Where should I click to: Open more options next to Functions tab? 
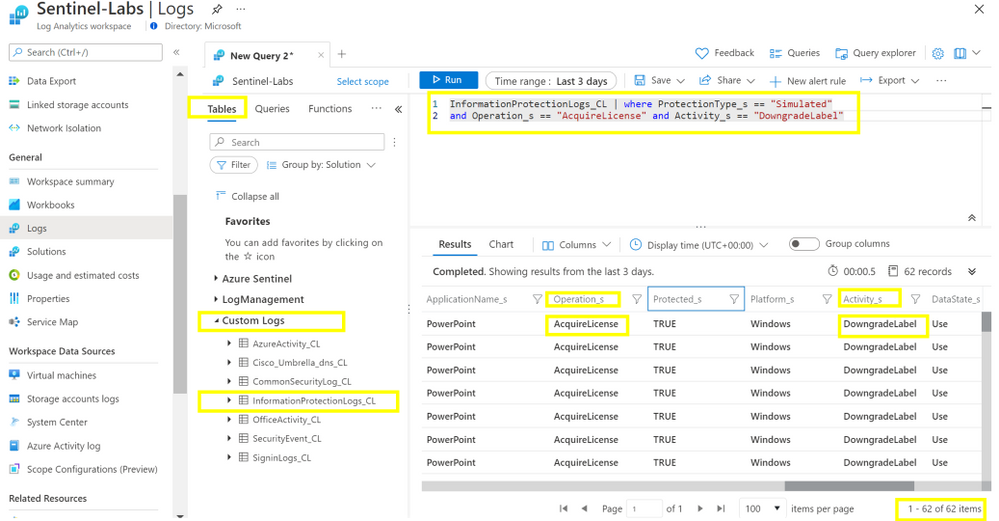tap(377, 108)
